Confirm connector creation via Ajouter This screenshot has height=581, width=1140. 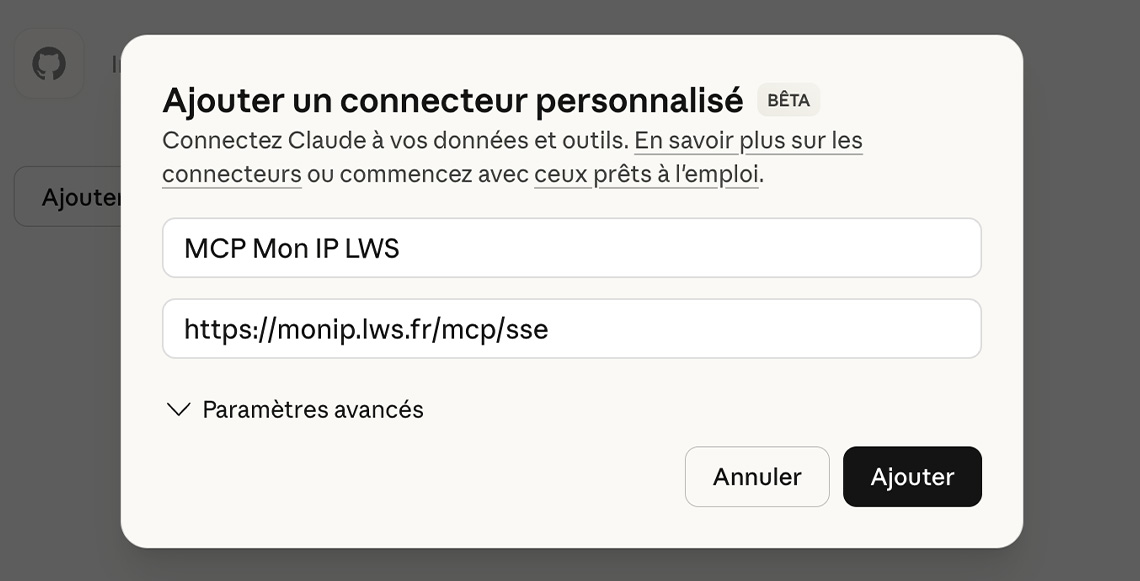[912, 477]
